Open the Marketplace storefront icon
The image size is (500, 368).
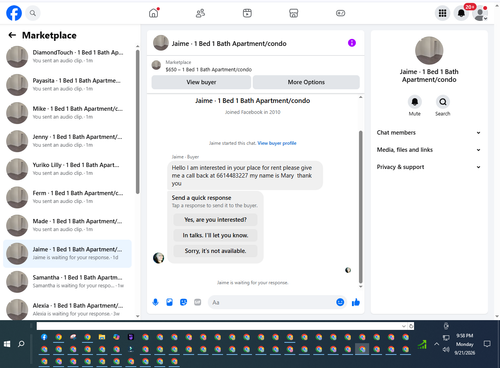click(x=293, y=13)
